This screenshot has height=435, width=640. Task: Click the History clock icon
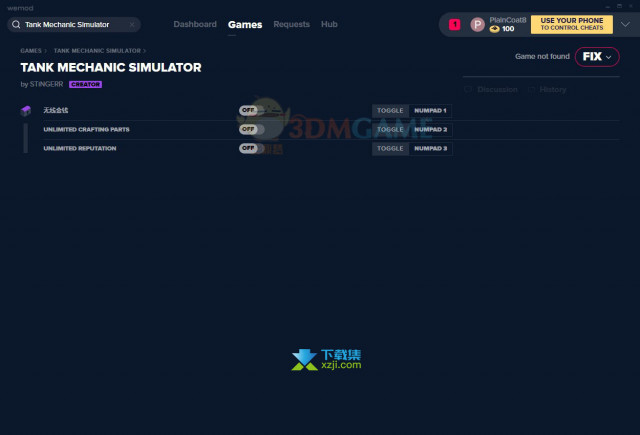(x=531, y=89)
